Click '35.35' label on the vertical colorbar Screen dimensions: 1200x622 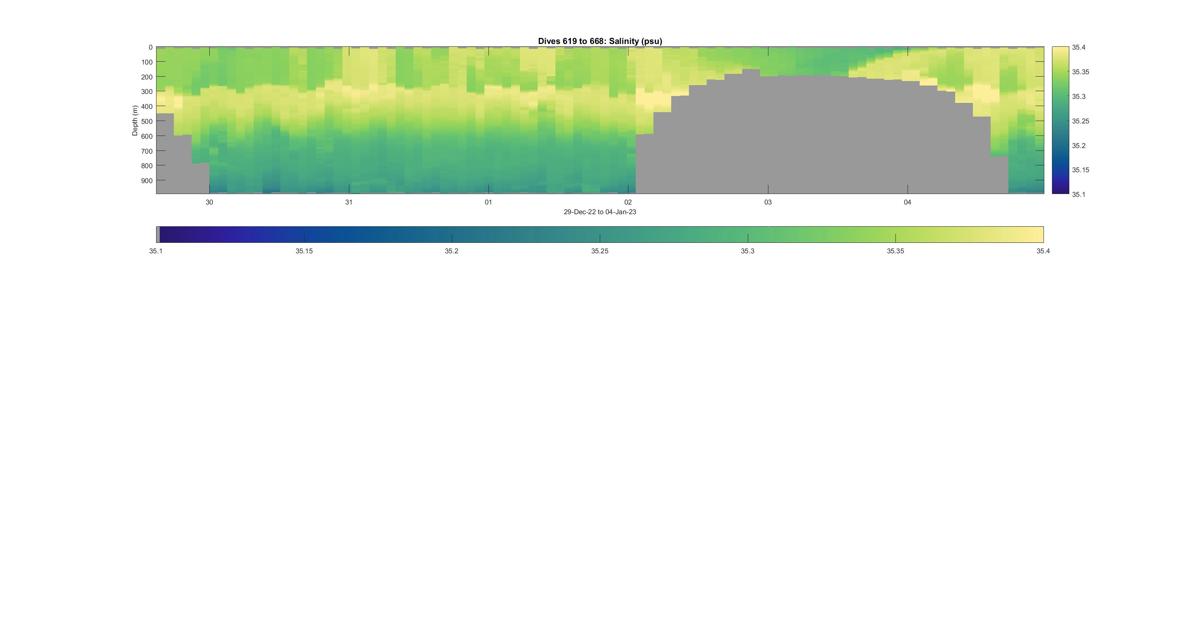[x=1081, y=72]
